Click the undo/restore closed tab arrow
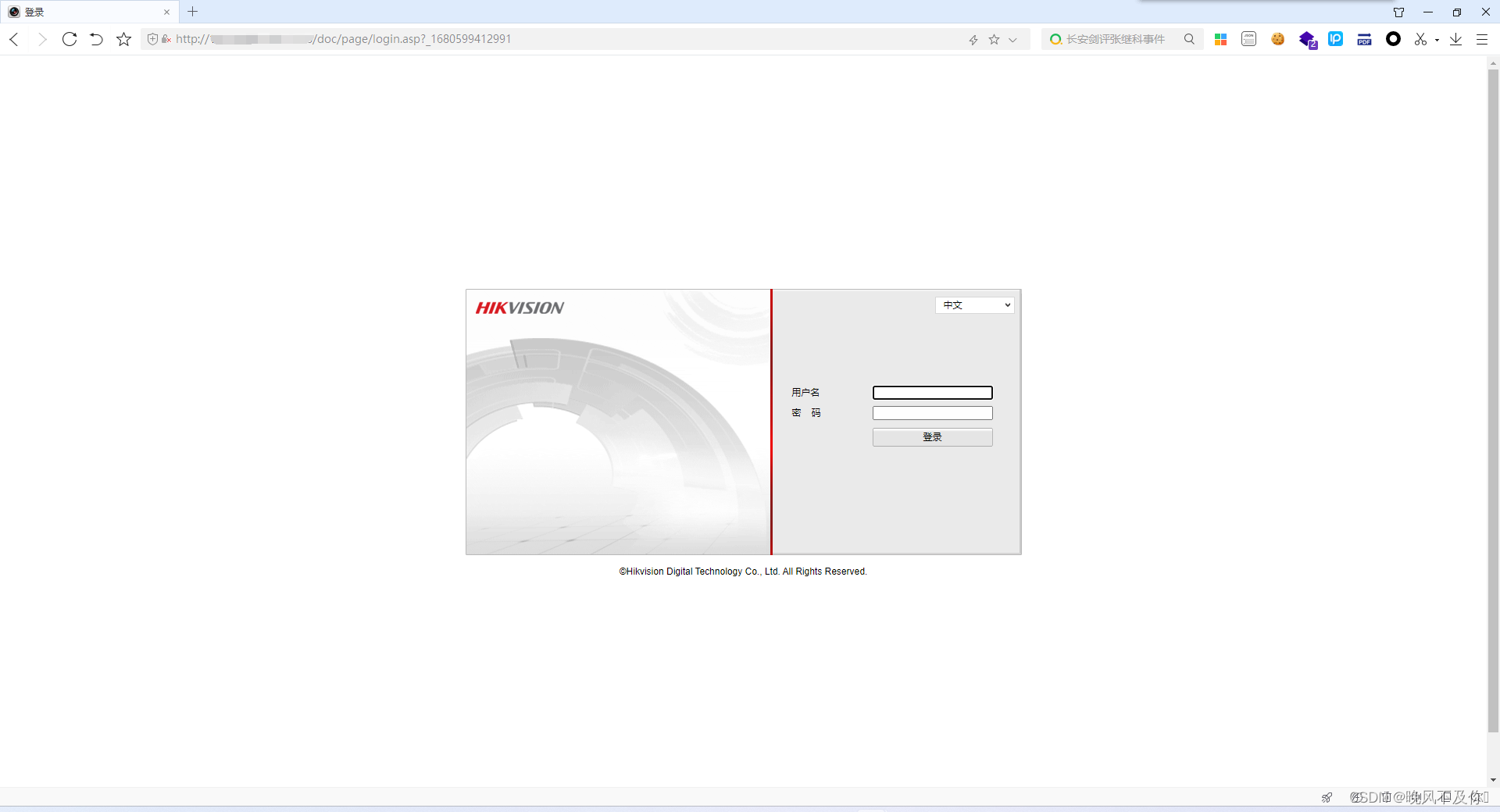The image size is (1500, 812). click(x=96, y=39)
